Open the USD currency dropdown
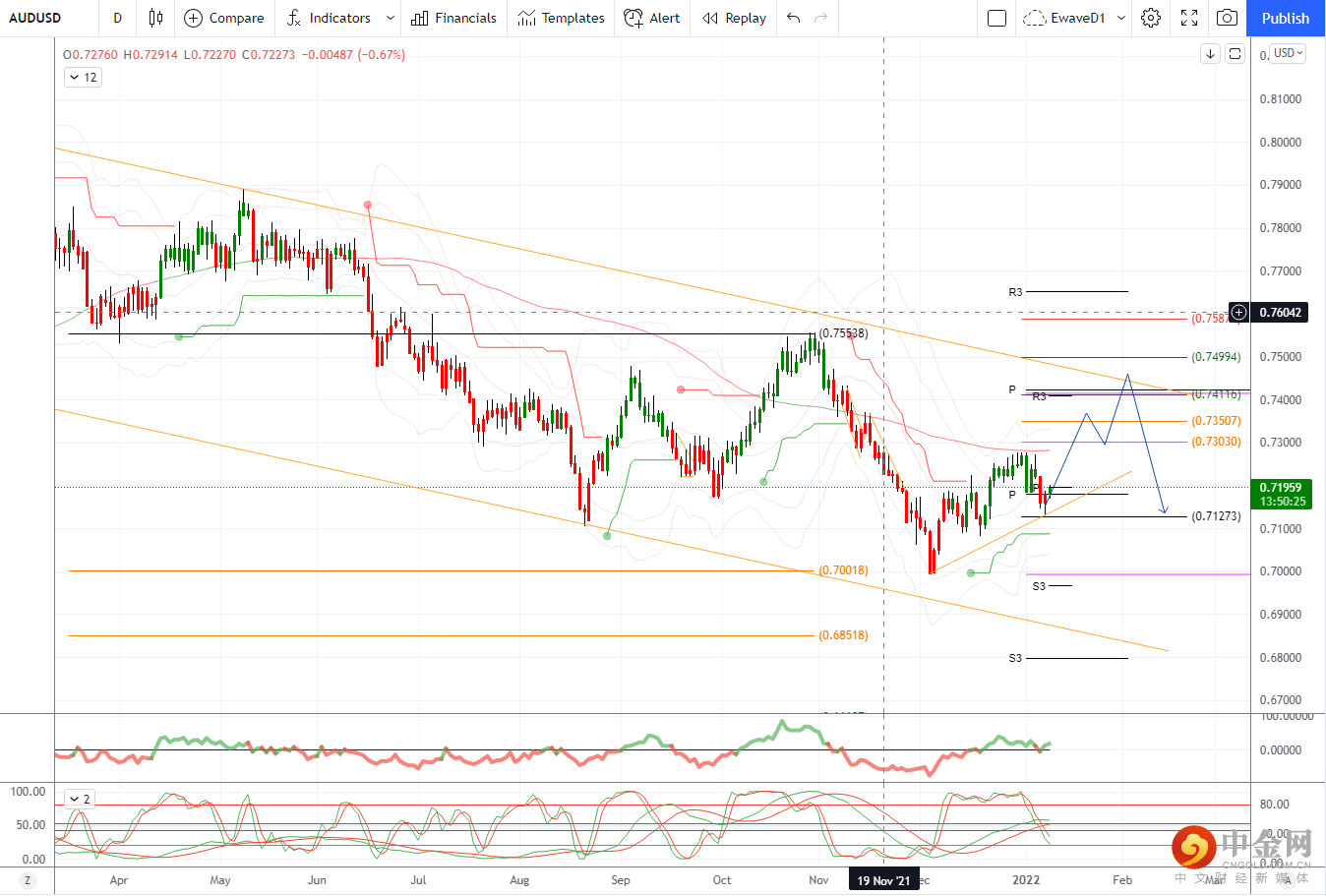Image resolution: width=1326 pixels, height=896 pixels. click(x=1288, y=53)
